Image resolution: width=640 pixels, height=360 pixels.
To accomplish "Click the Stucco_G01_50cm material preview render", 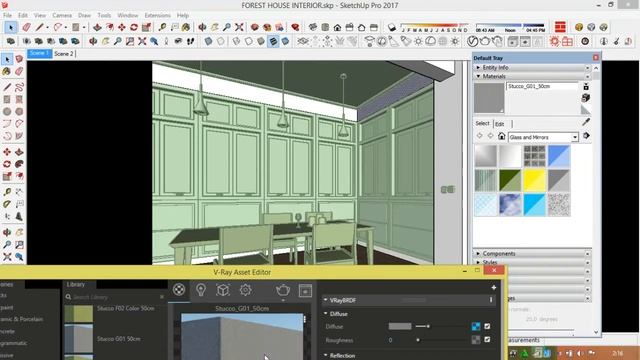I will coord(242,337).
